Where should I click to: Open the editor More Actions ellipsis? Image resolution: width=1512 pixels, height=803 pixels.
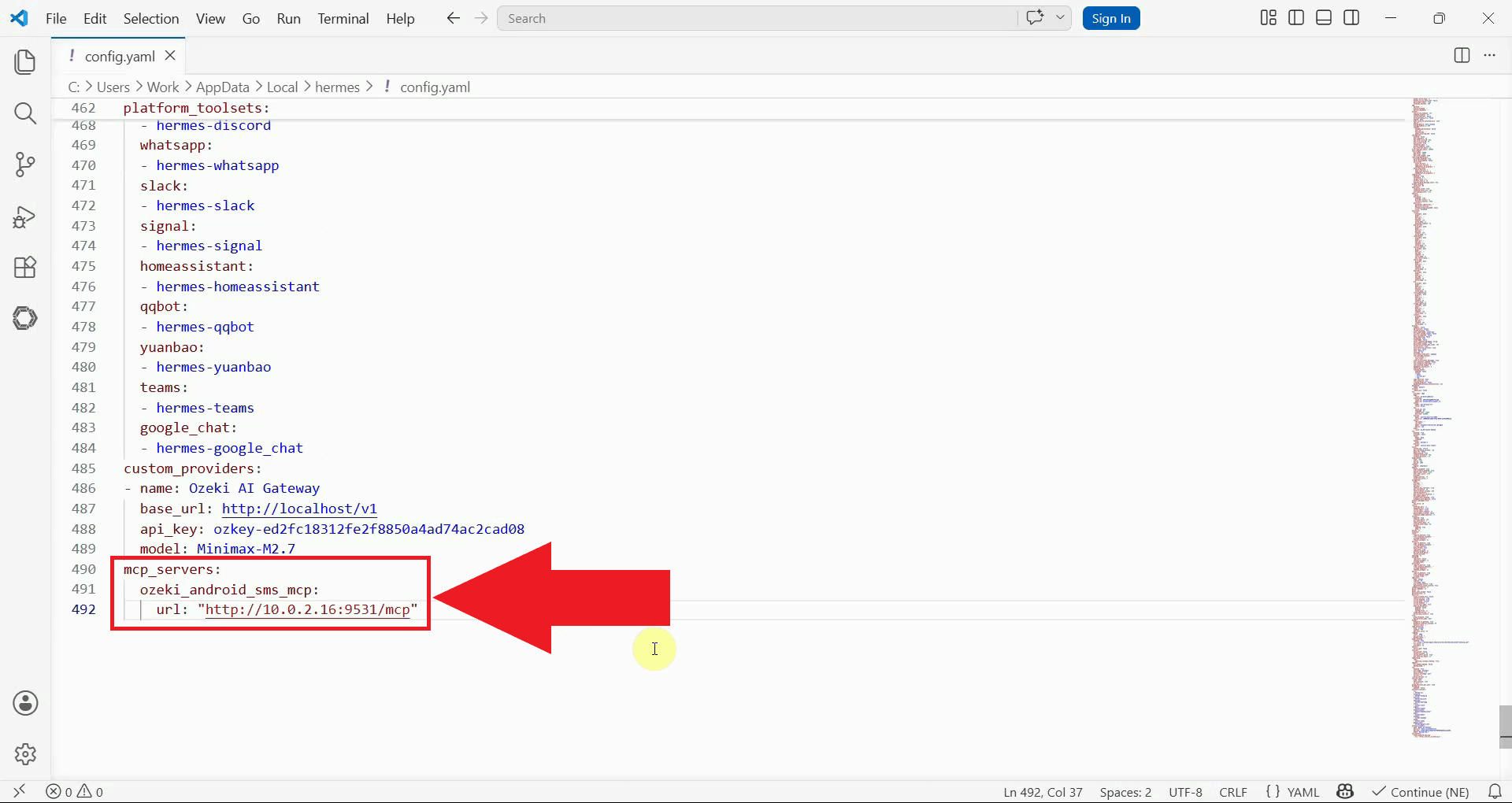[1489, 55]
